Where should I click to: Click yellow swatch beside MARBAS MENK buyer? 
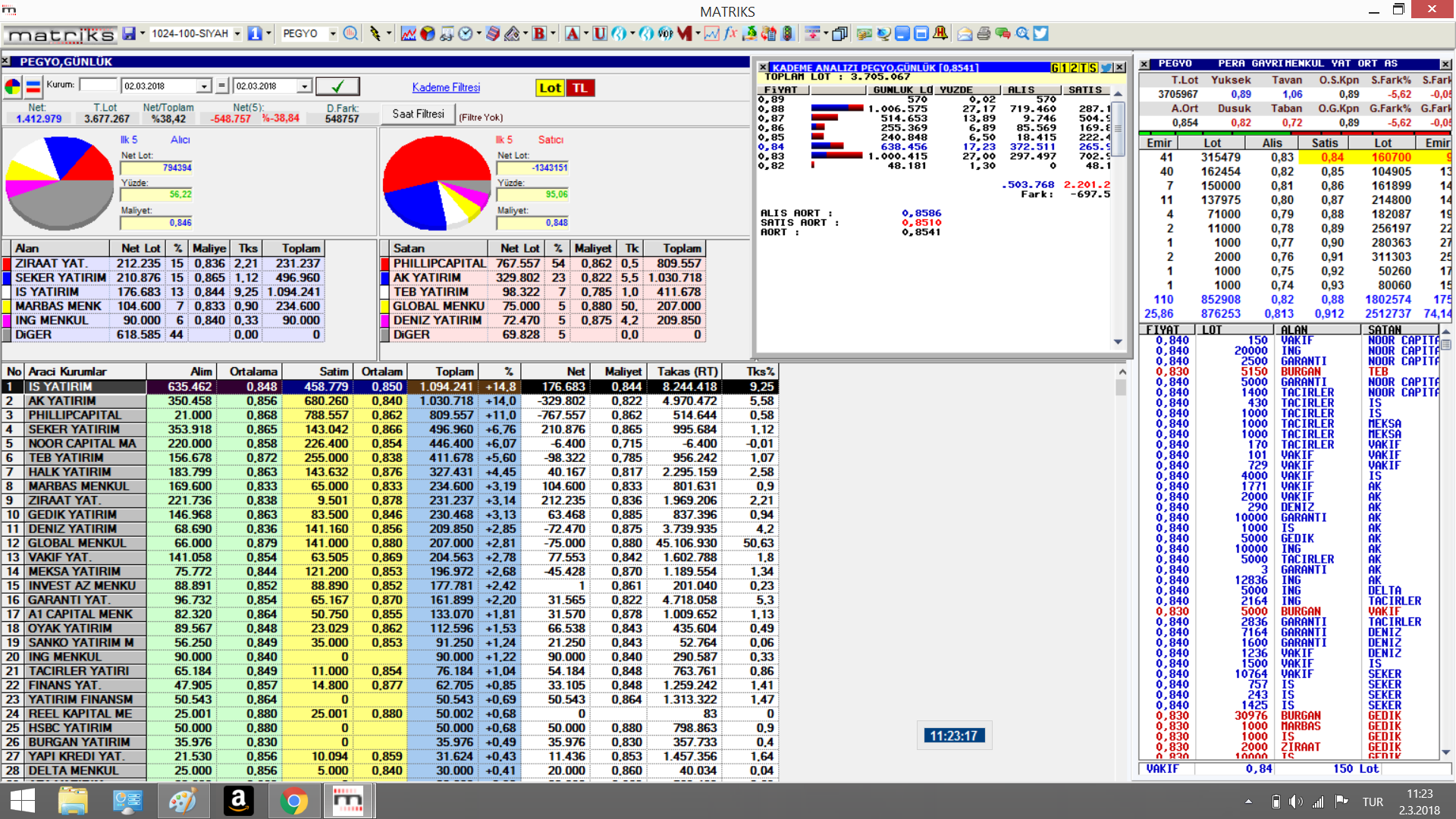click(7, 306)
